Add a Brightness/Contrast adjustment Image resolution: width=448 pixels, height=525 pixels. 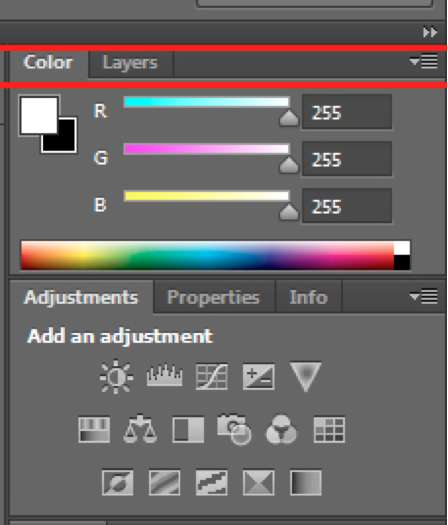116,377
